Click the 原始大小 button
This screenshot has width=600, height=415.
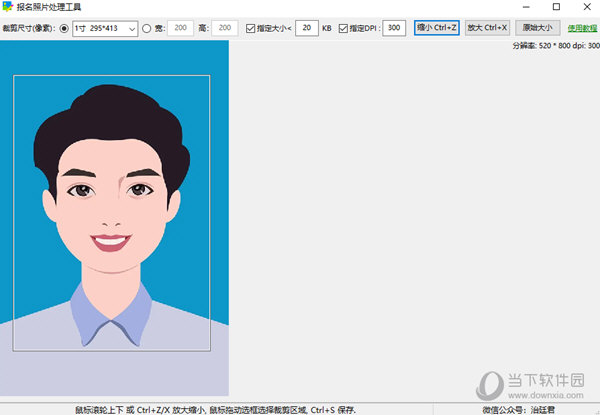[x=538, y=28]
